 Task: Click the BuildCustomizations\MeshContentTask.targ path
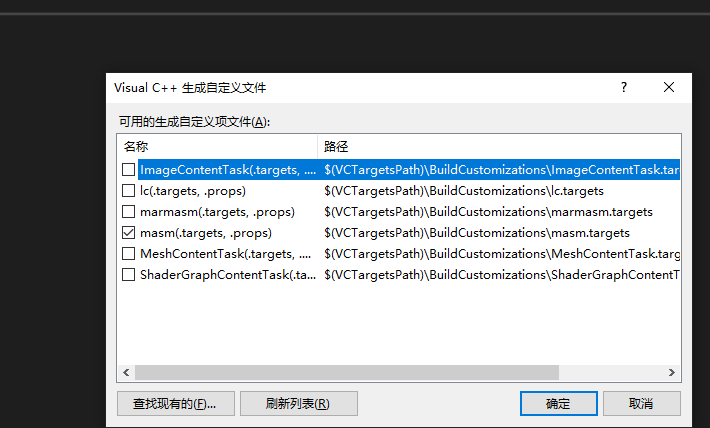(502, 254)
